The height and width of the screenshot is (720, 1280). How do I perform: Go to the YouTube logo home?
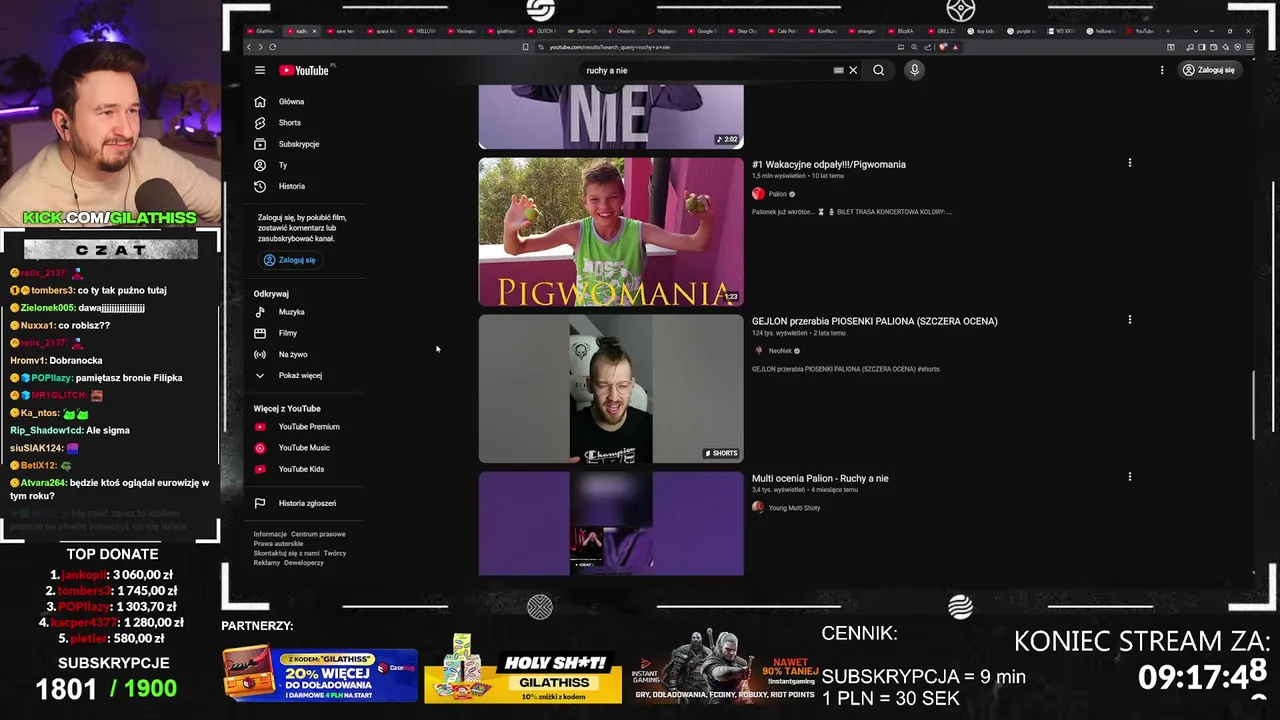[304, 70]
